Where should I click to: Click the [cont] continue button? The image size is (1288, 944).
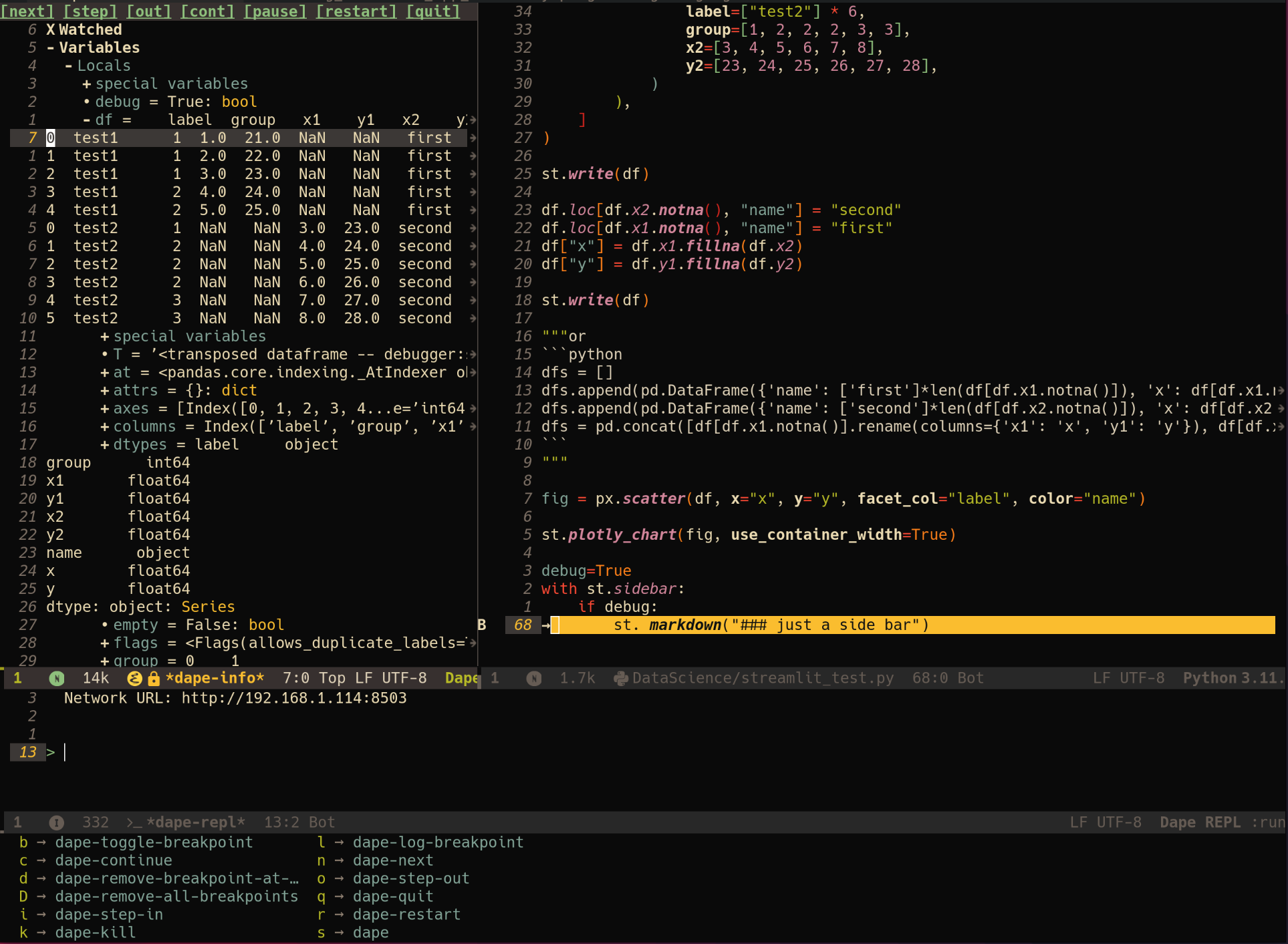(x=208, y=11)
